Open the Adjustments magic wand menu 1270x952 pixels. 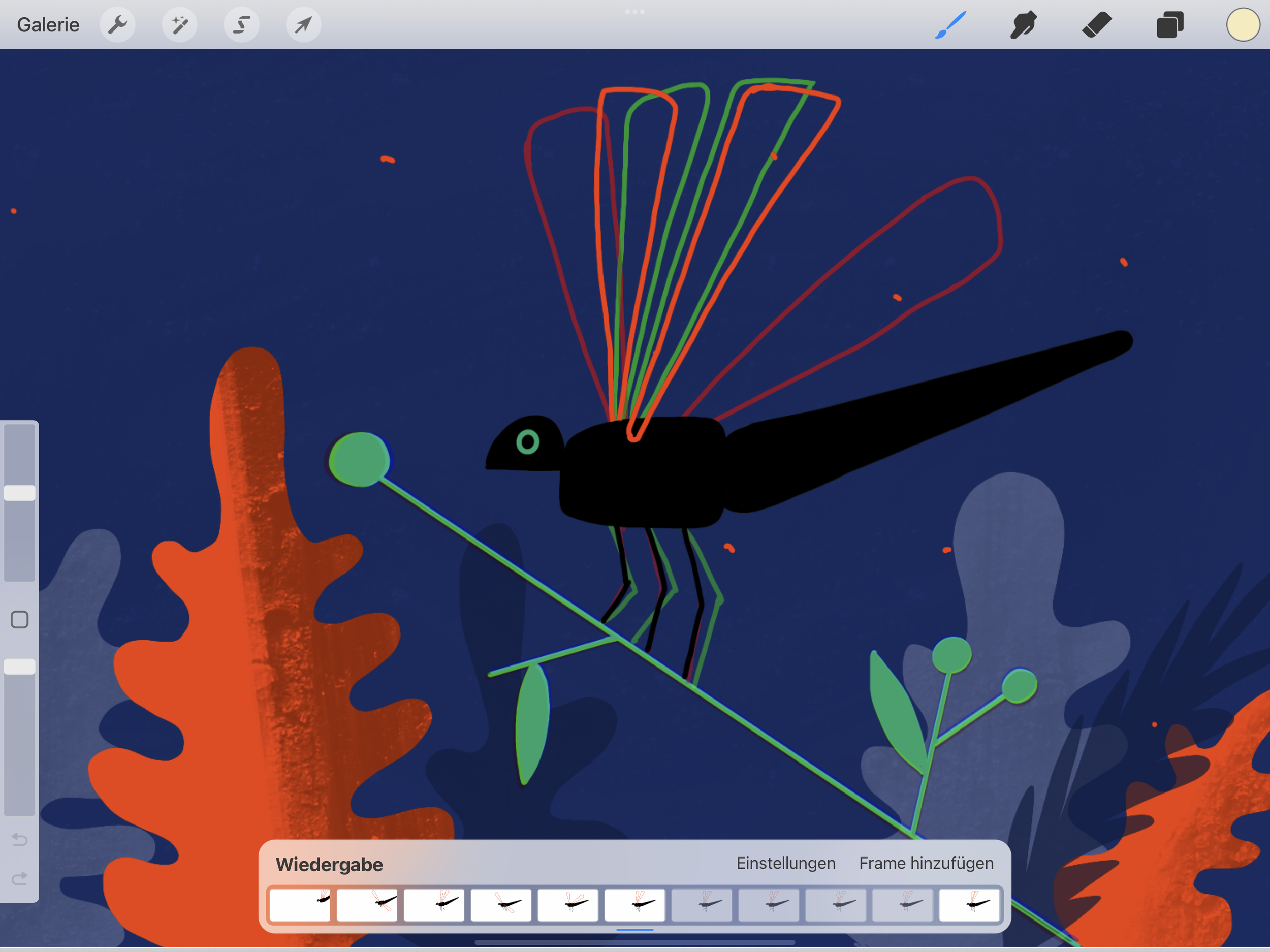click(x=180, y=25)
